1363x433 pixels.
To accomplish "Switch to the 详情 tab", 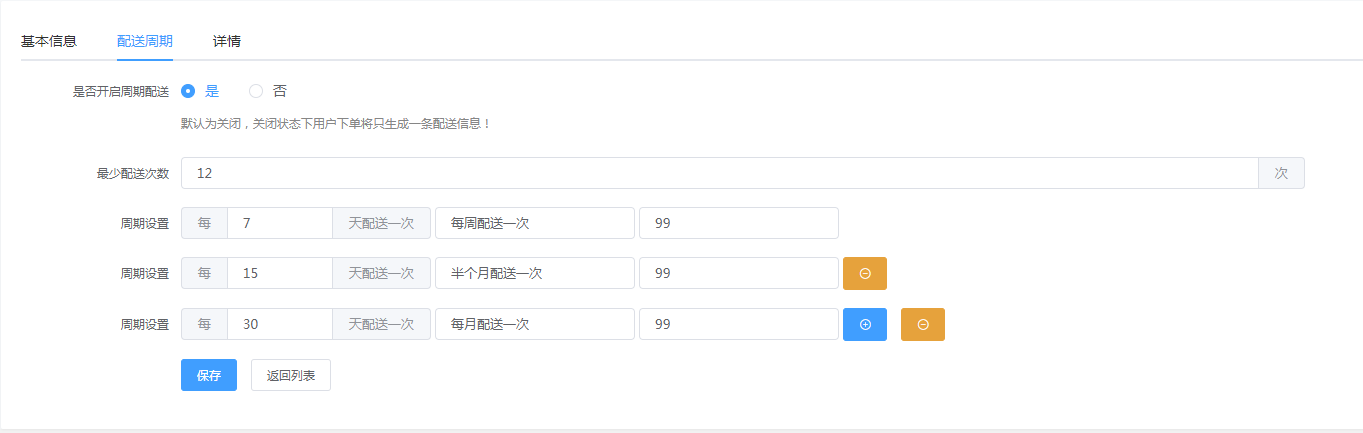I will pyautogui.click(x=227, y=41).
